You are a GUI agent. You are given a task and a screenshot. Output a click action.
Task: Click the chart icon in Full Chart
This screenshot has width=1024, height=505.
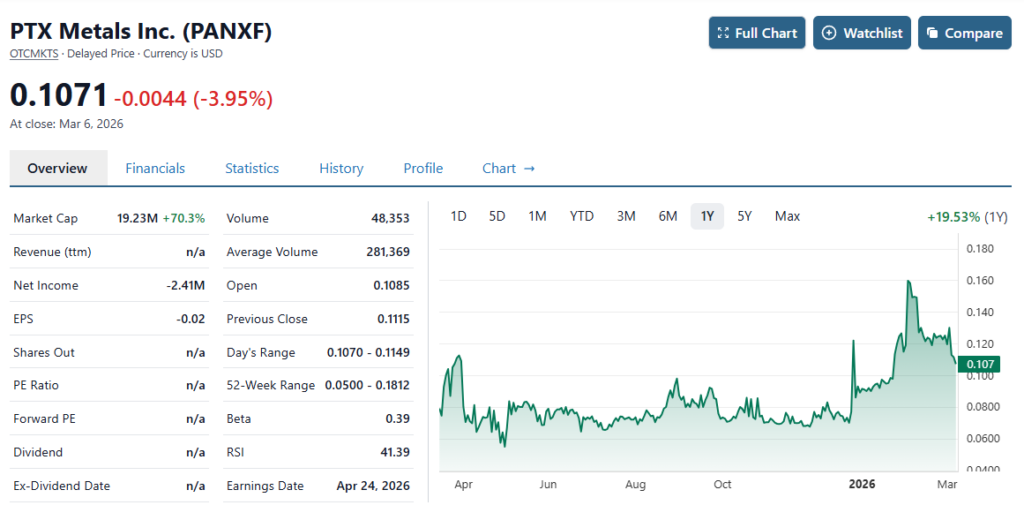722,33
